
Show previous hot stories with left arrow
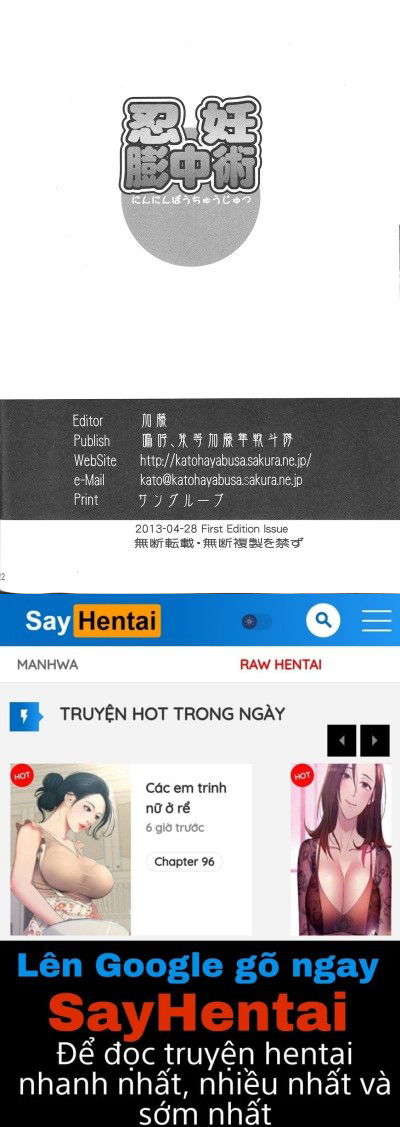pyautogui.click(x=341, y=740)
